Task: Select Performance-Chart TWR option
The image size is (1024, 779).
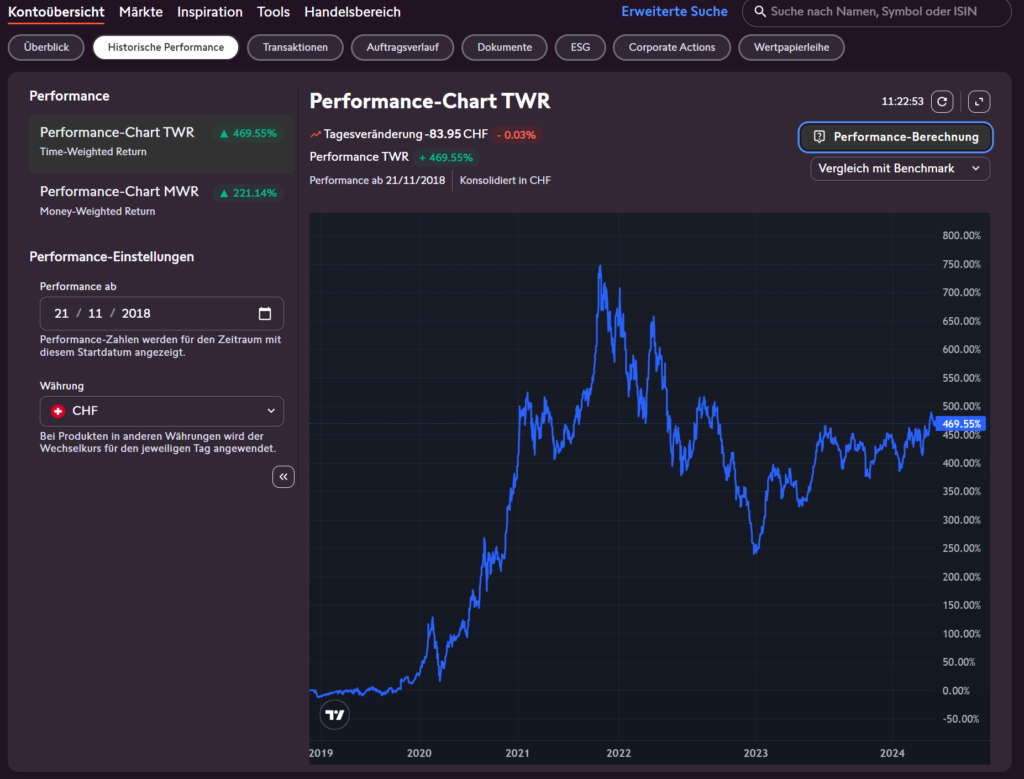Action: click(x=162, y=142)
